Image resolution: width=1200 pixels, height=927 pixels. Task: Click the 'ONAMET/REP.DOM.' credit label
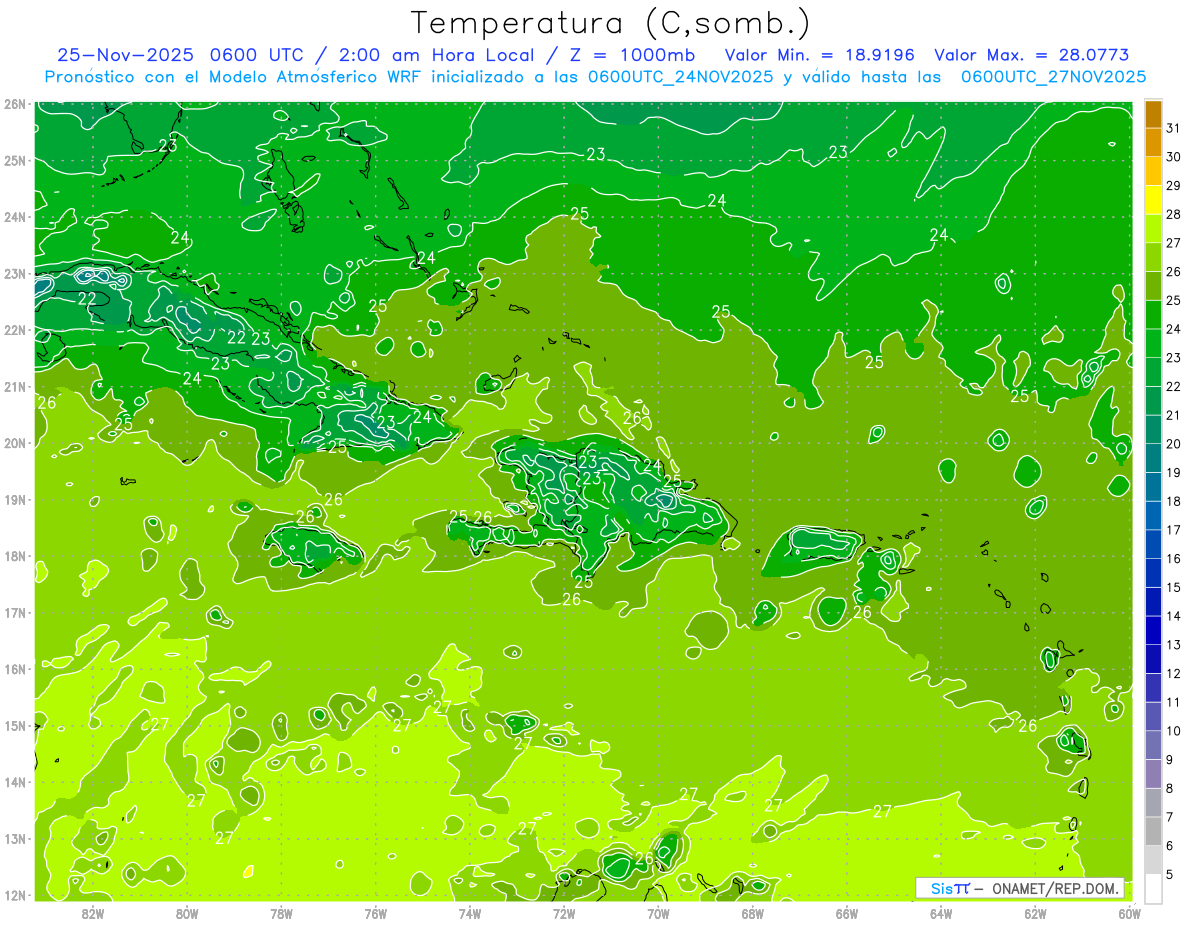(1055, 888)
